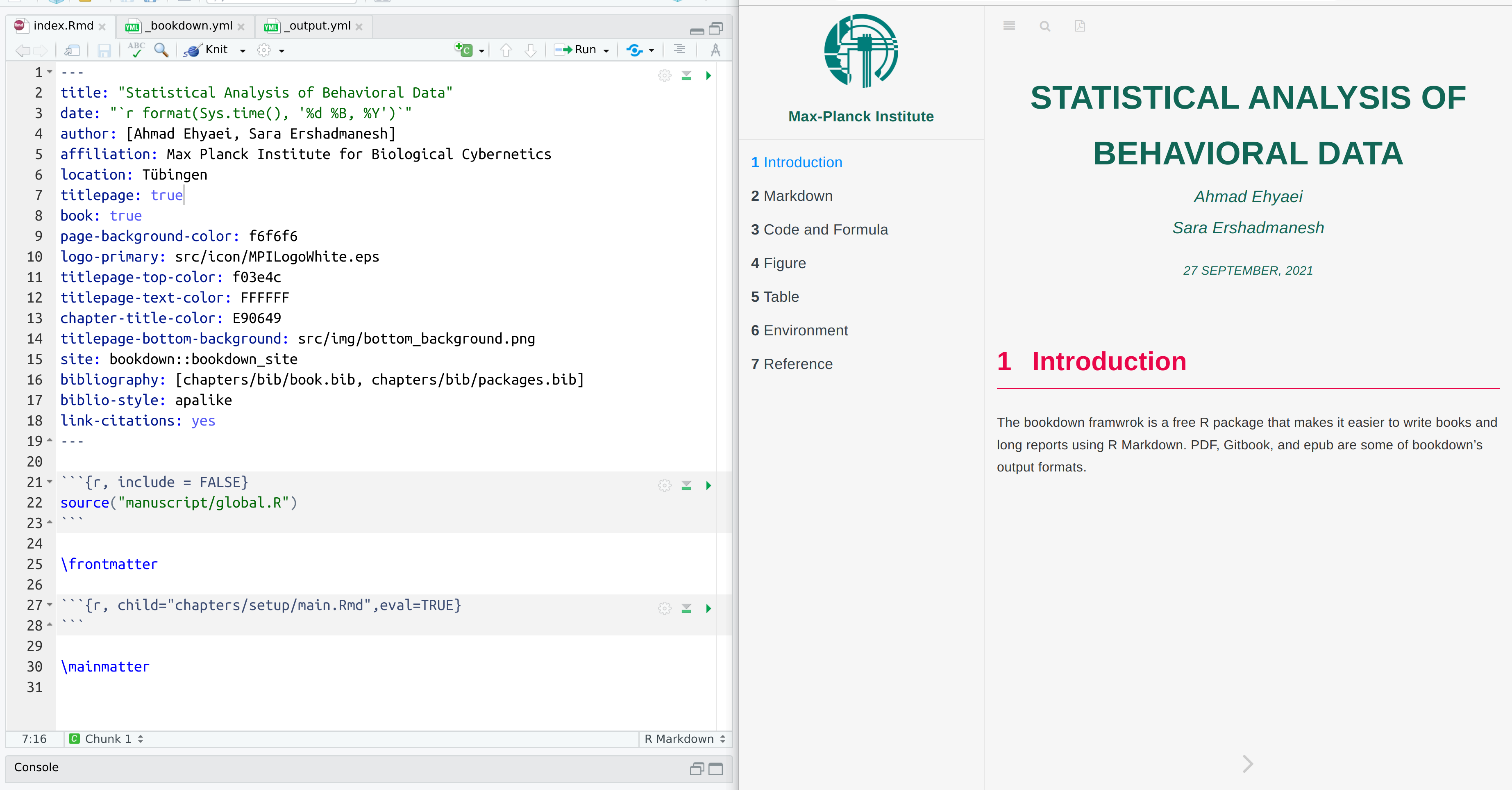Insert a new code chunk icon

[x=464, y=50]
